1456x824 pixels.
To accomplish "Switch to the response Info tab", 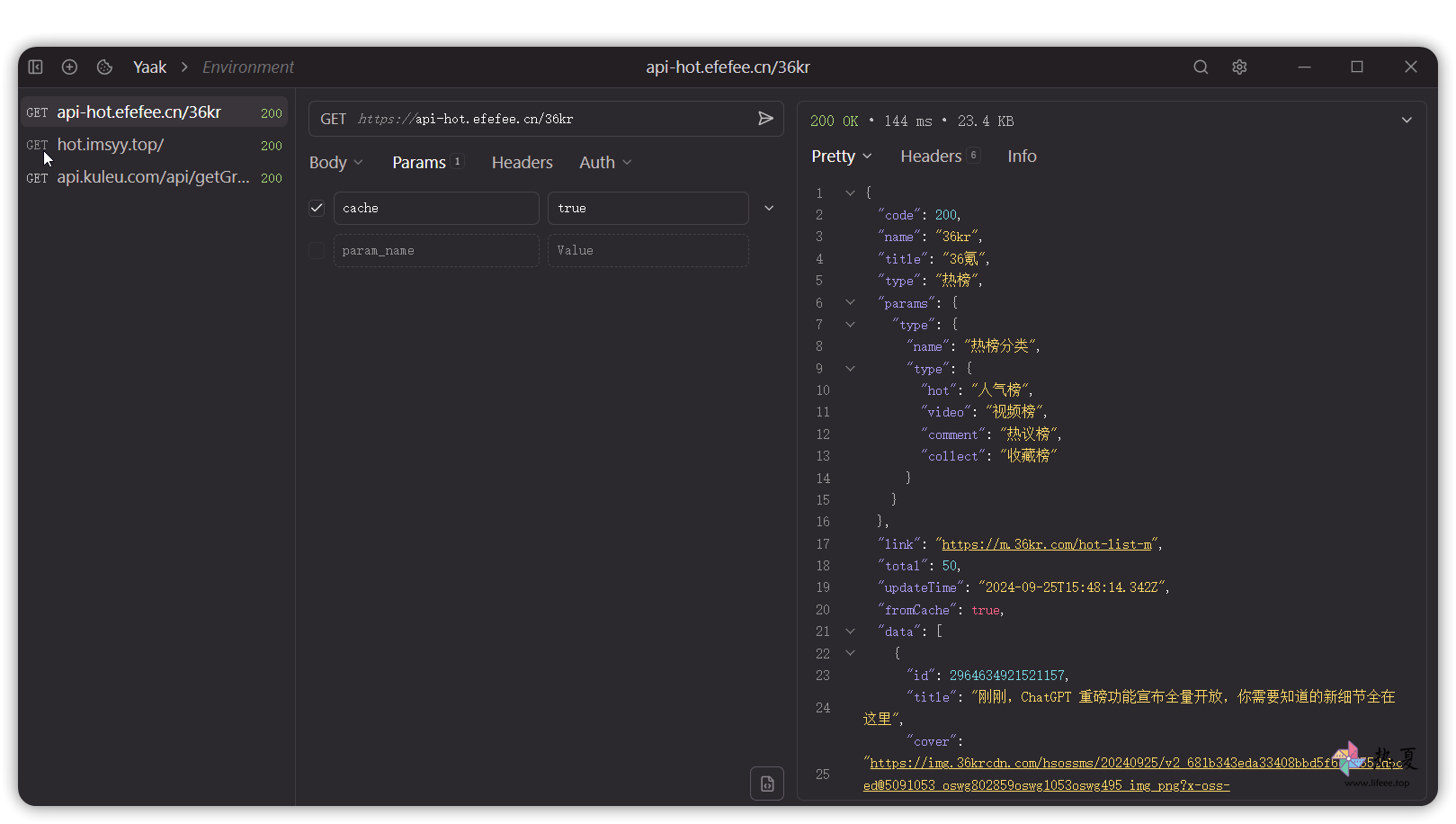I will (1022, 157).
